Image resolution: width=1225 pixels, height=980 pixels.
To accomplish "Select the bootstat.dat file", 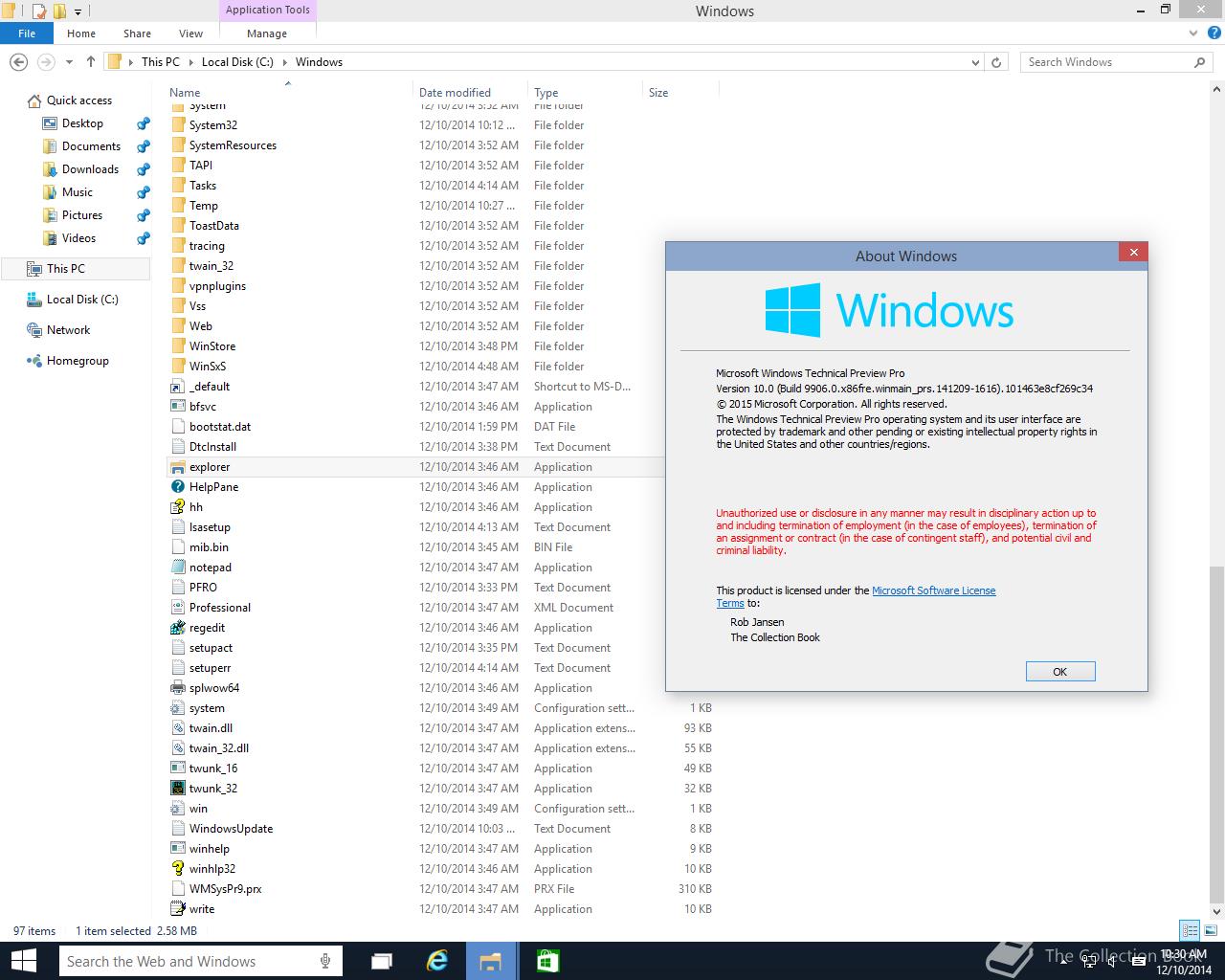I will coord(442,427).
